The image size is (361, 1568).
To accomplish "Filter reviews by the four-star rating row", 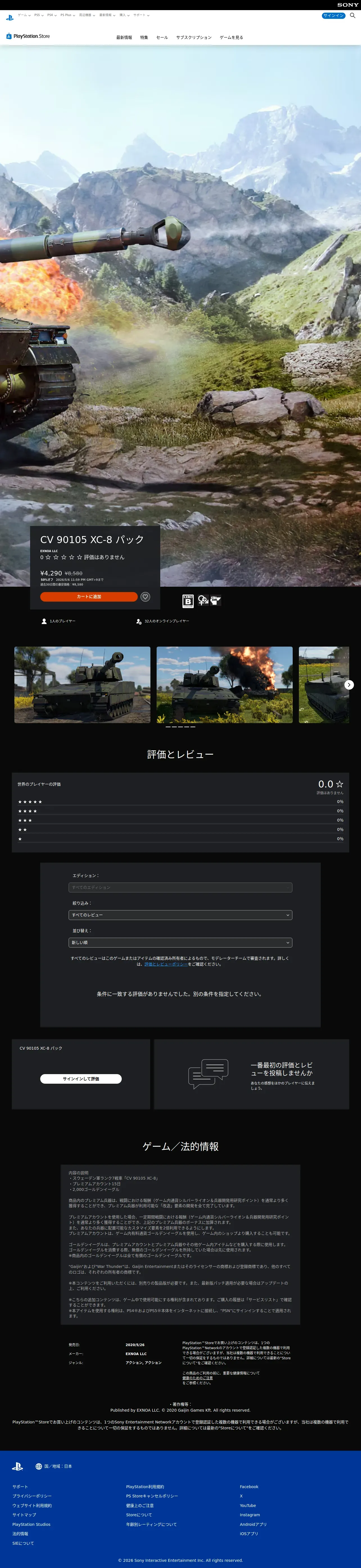I will tap(181, 811).
